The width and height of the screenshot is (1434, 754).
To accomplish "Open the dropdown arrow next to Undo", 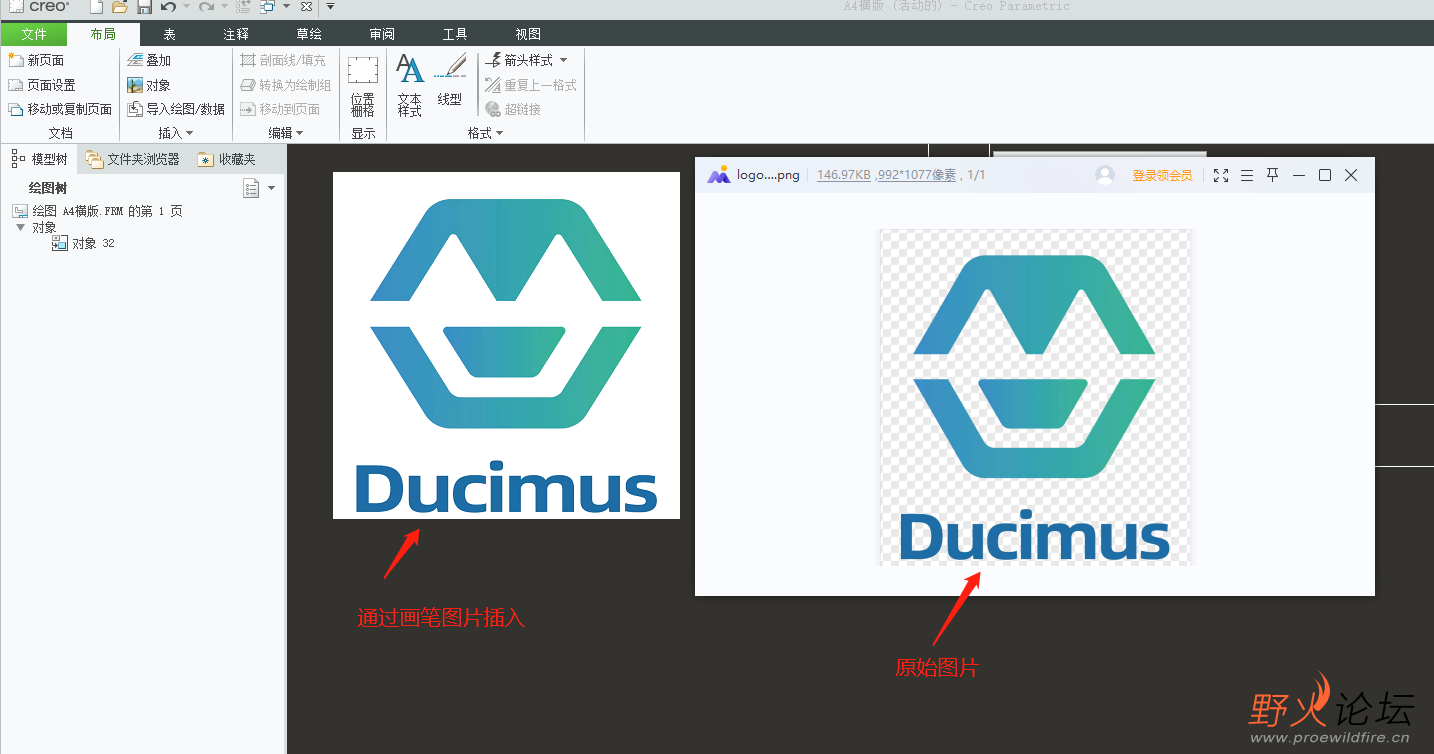I will coord(186,7).
